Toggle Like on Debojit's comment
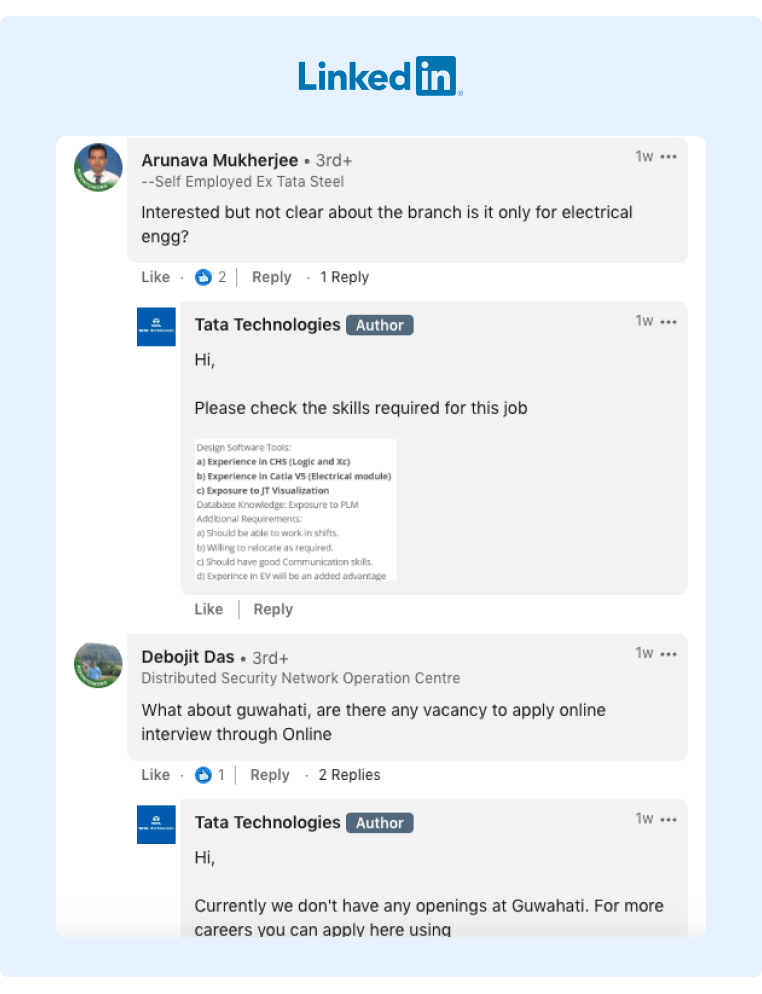Image resolution: width=762 pixels, height=994 pixels. click(155, 775)
